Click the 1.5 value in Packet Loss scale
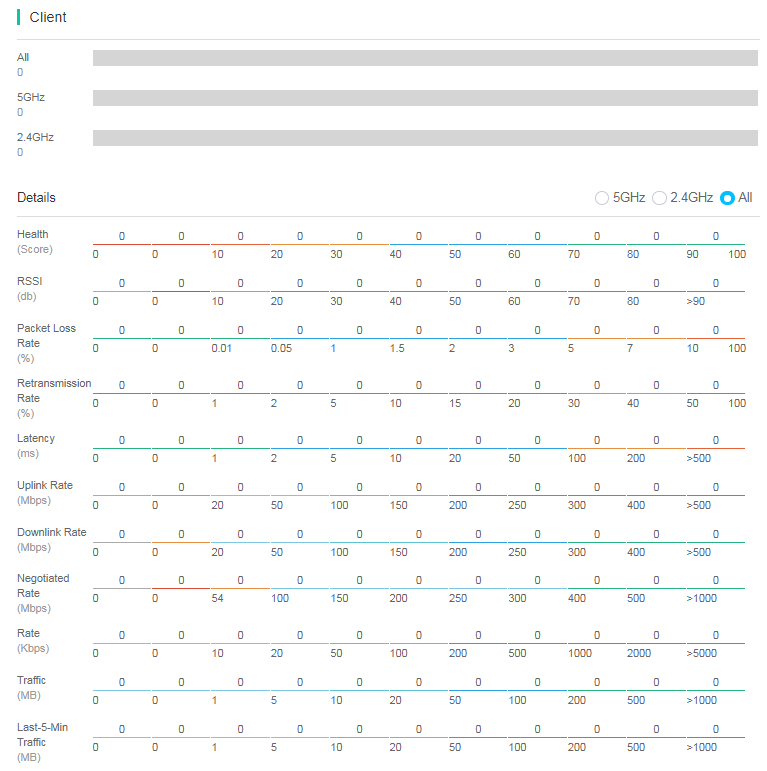The image size is (767, 771). point(397,349)
